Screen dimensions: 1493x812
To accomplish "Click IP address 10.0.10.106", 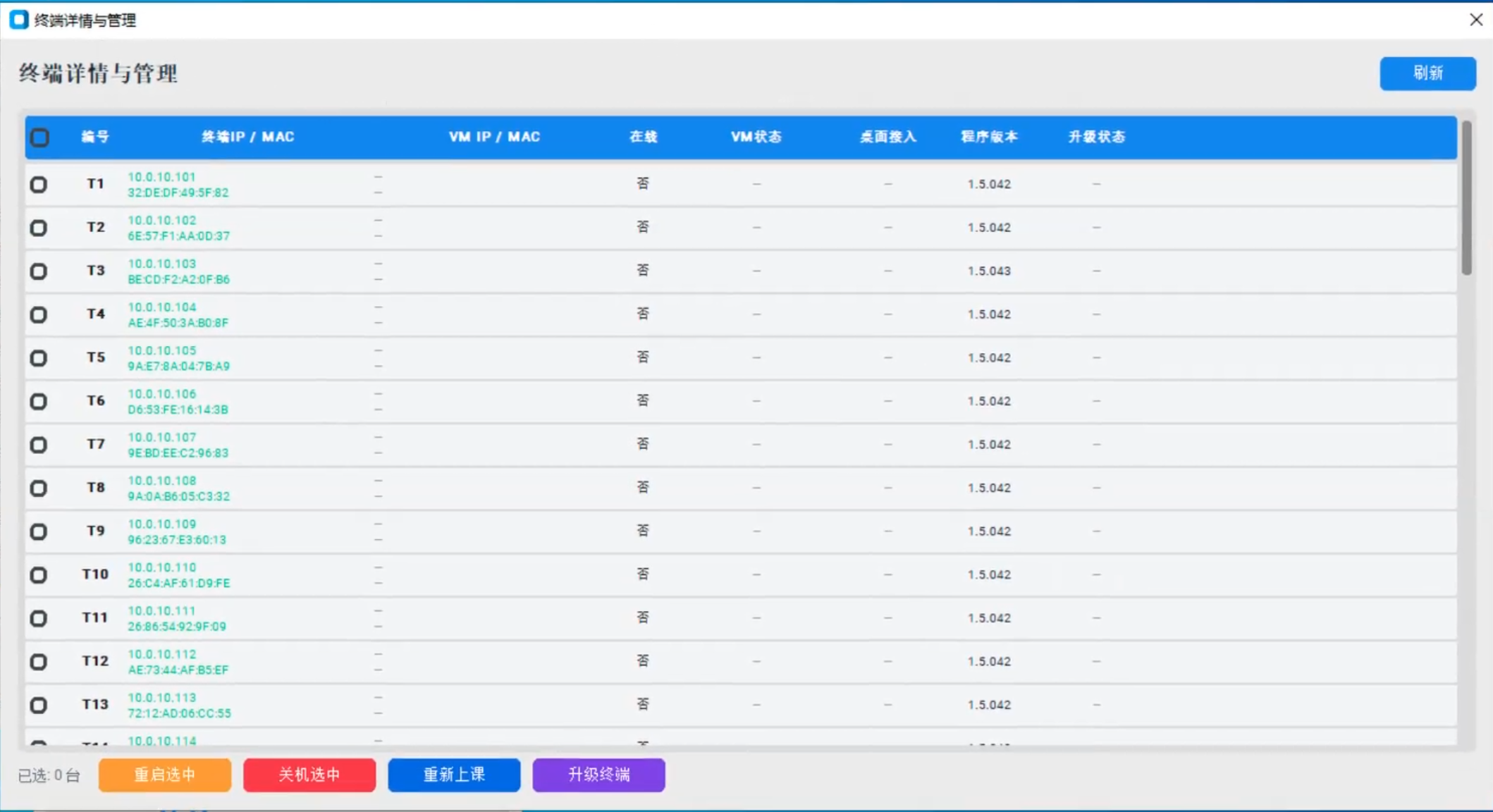I will [x=161, y=394].
